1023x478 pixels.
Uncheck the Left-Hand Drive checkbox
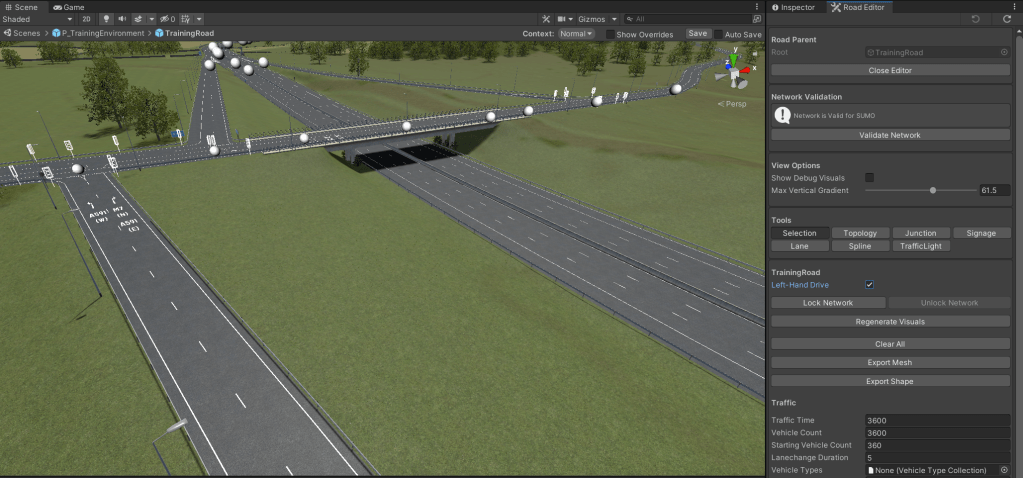pyautogui.click(x=869, y=285)
